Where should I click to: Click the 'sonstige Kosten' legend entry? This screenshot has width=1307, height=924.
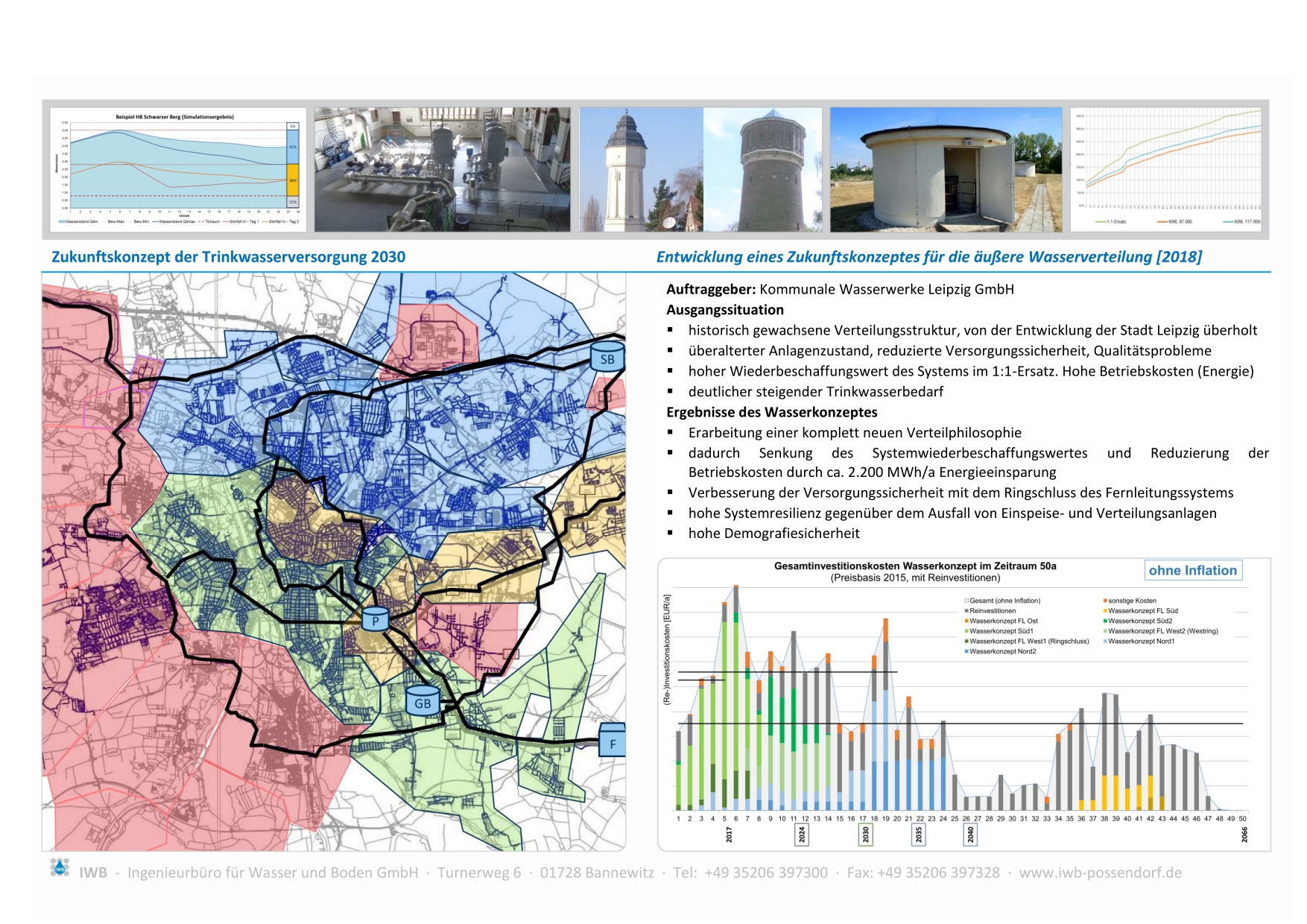point(1131,601)
